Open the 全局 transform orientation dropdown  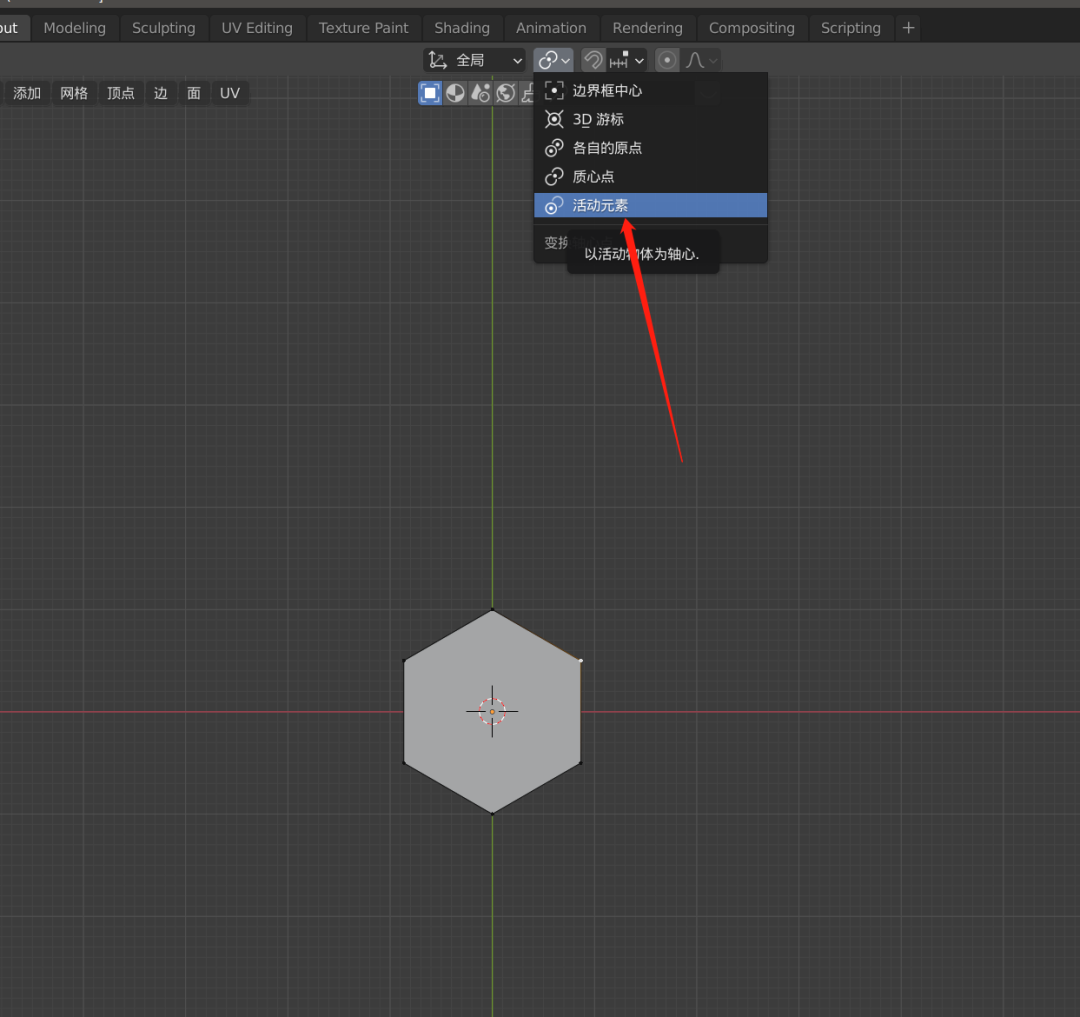(474, 61)
